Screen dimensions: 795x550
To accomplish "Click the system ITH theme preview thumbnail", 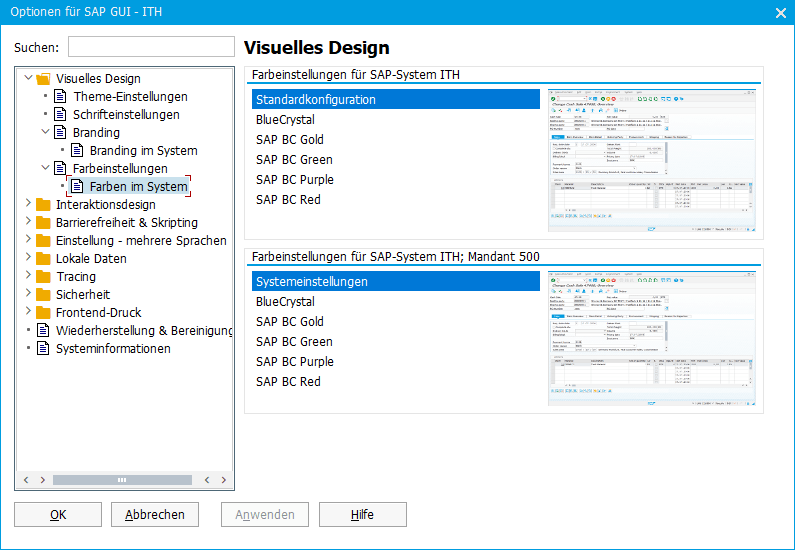I will pos(652,161).
